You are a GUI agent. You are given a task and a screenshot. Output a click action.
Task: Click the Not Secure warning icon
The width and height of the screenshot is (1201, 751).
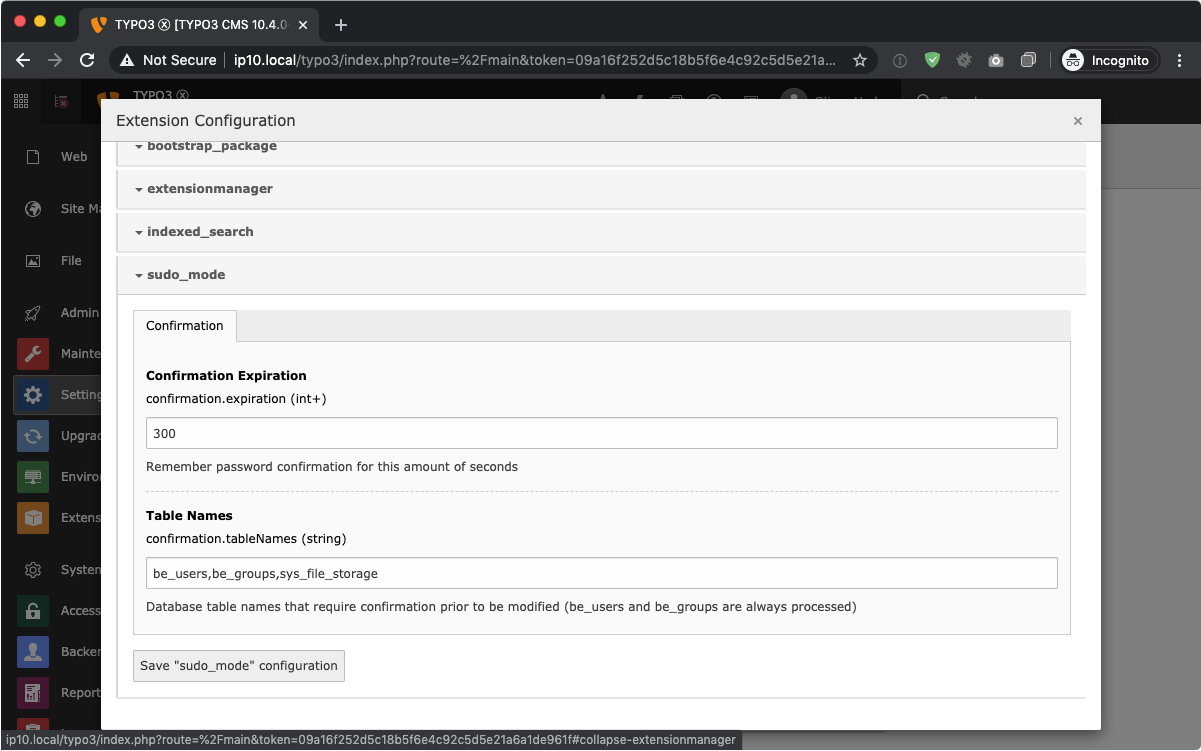point(127,60)
